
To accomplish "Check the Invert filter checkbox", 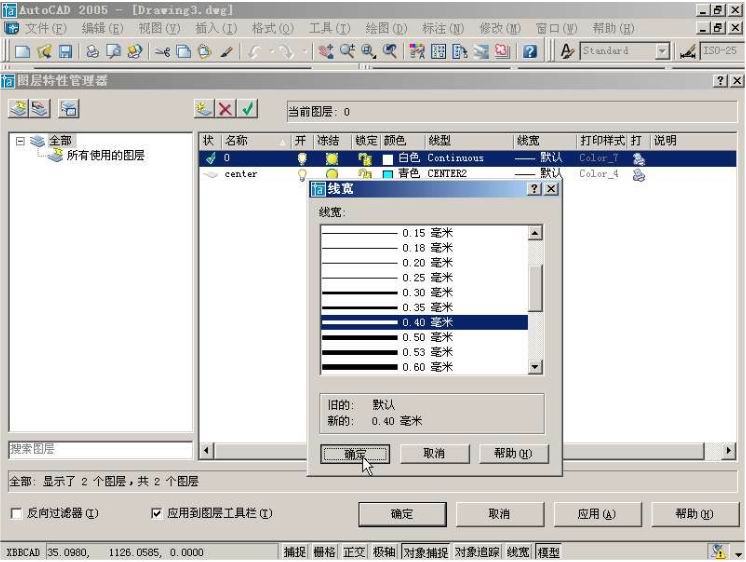I will 16,513.
